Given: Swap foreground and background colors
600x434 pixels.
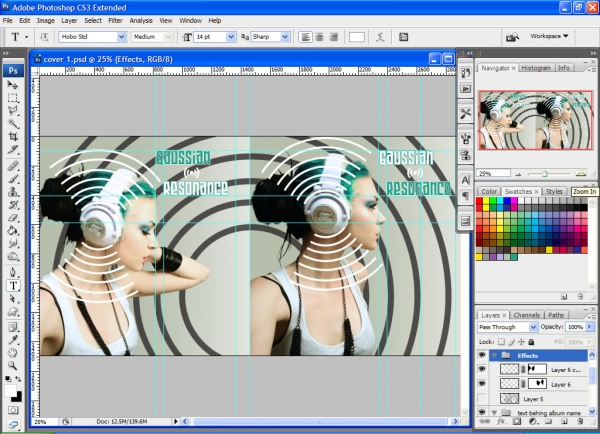Looking at the screenshot, I should click(18, 379).
